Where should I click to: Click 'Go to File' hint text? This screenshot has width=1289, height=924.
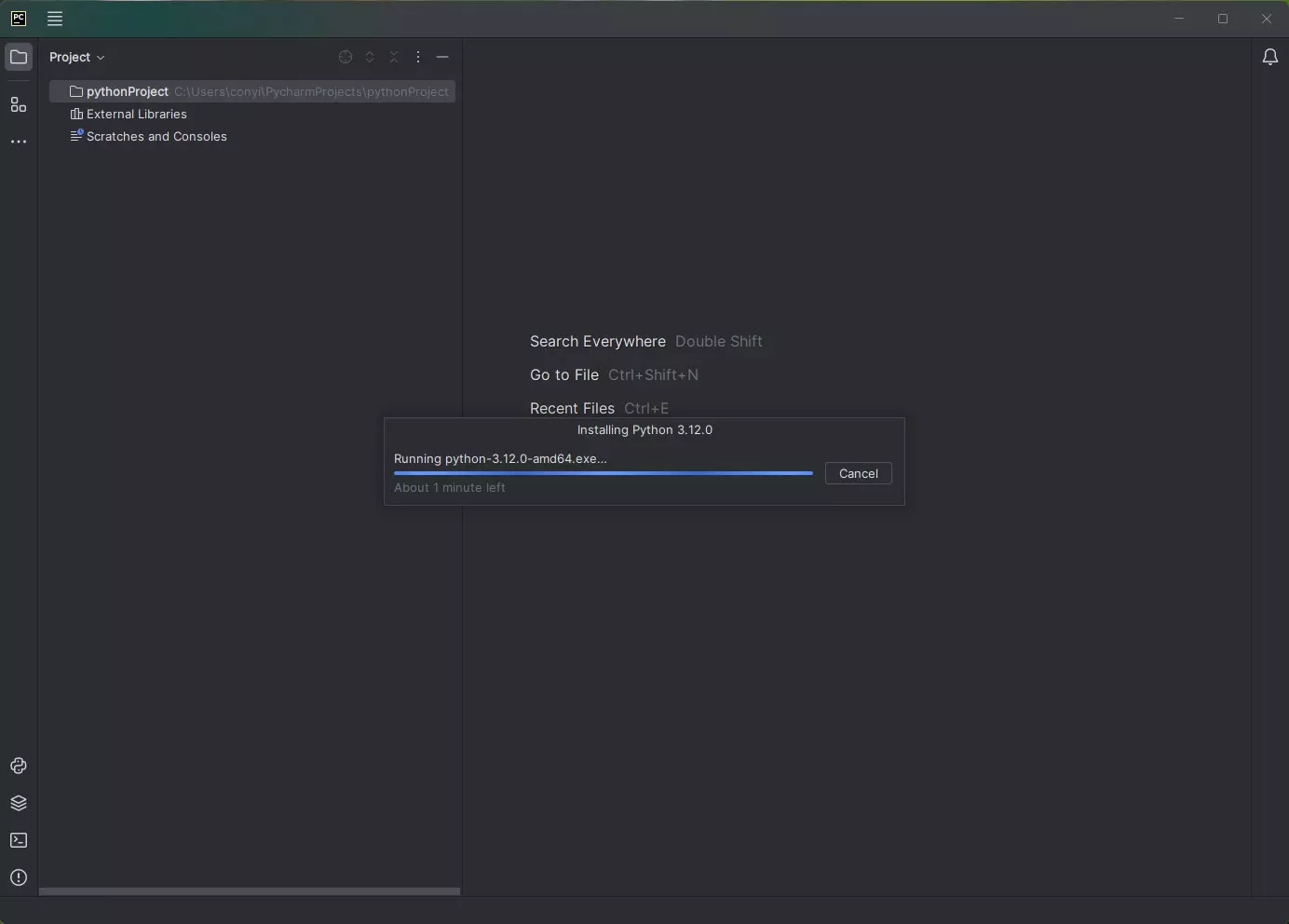[x=564, y=374]
